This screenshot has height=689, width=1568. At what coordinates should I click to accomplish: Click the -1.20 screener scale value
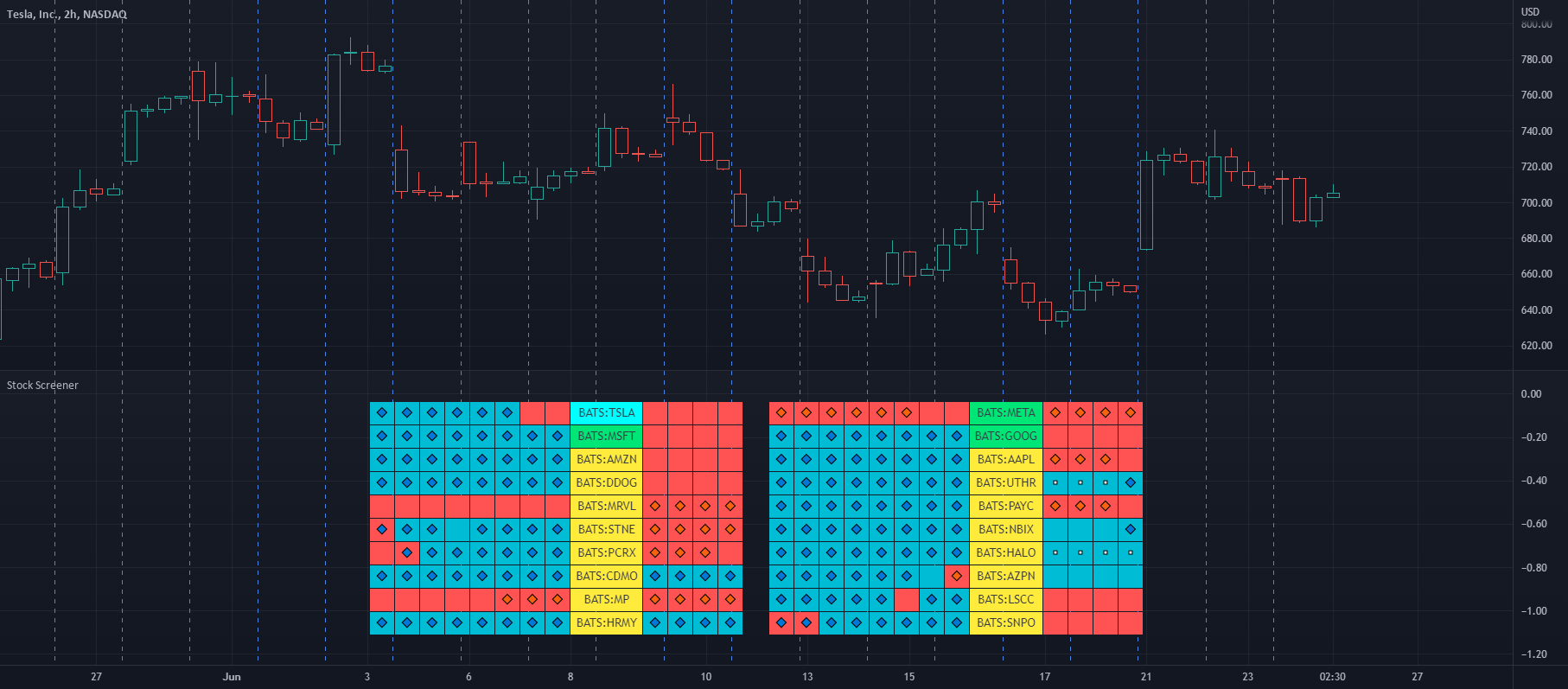coord(1534,654)
